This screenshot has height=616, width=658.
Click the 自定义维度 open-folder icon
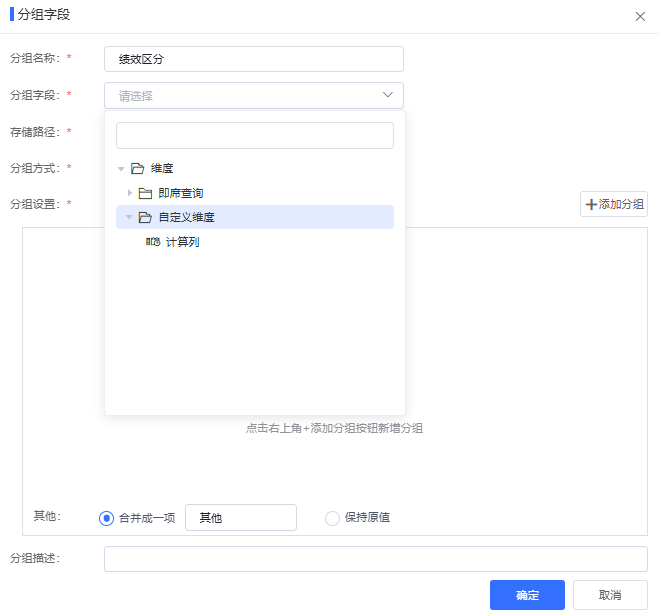(x=145, y=217)
